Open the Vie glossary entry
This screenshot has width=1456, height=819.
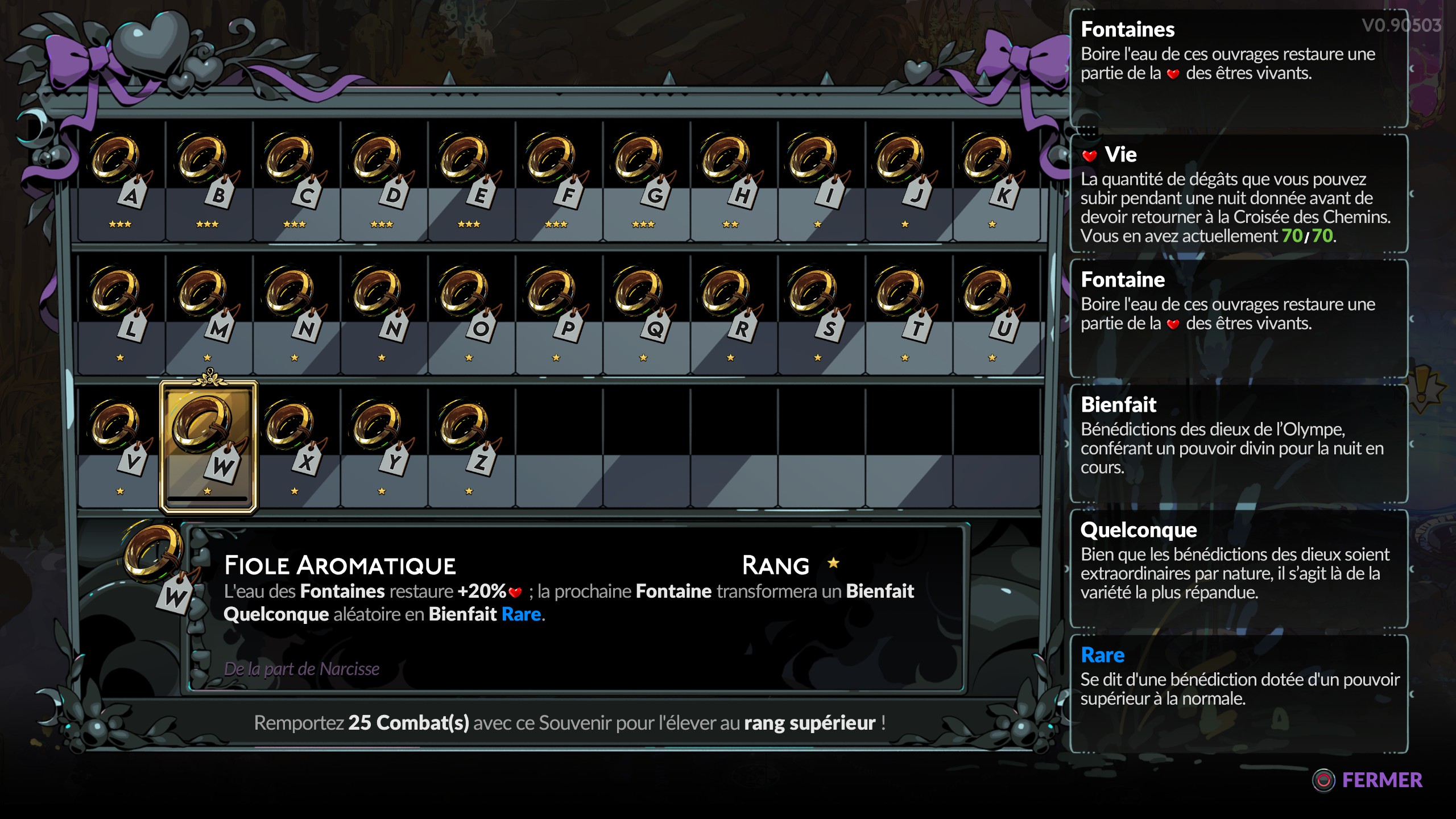click(1239, 194)
